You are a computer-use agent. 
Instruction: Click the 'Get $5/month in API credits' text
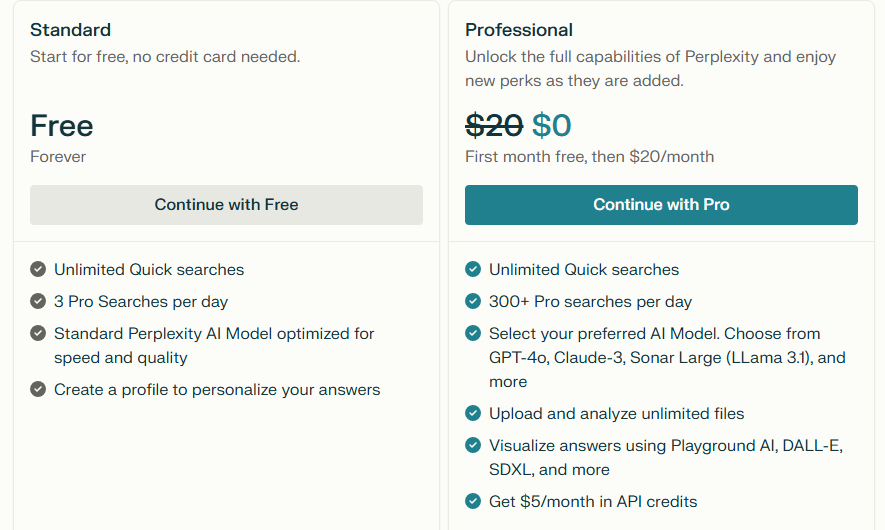point(593,501)
